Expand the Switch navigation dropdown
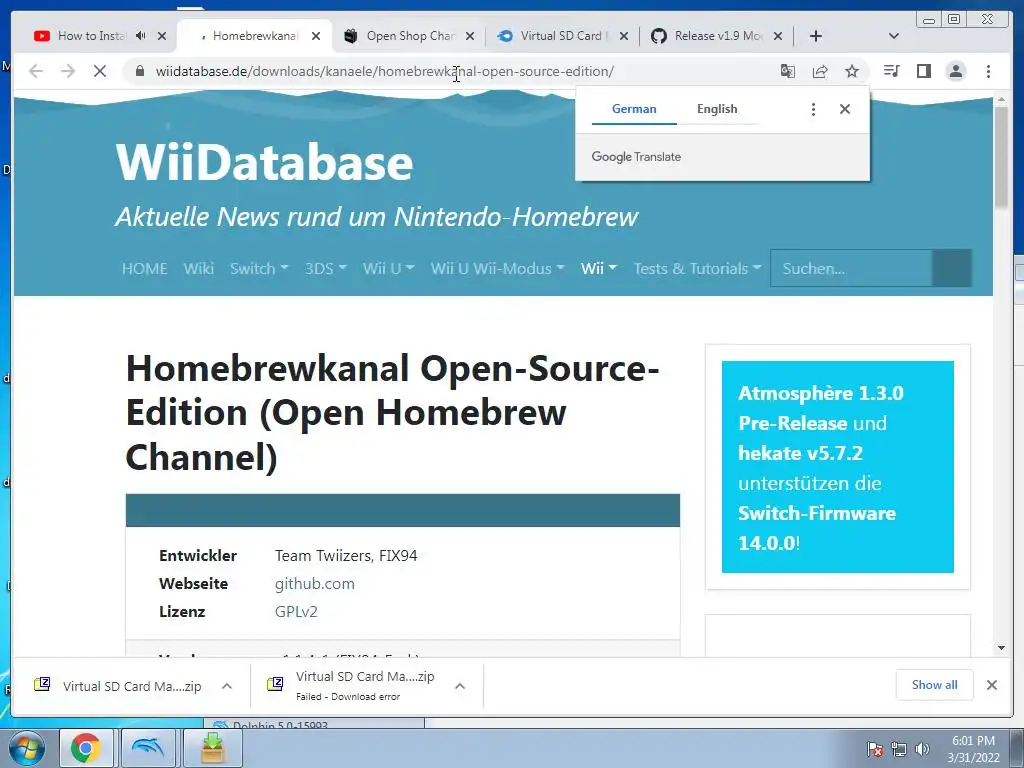 [x=259, y=268]
